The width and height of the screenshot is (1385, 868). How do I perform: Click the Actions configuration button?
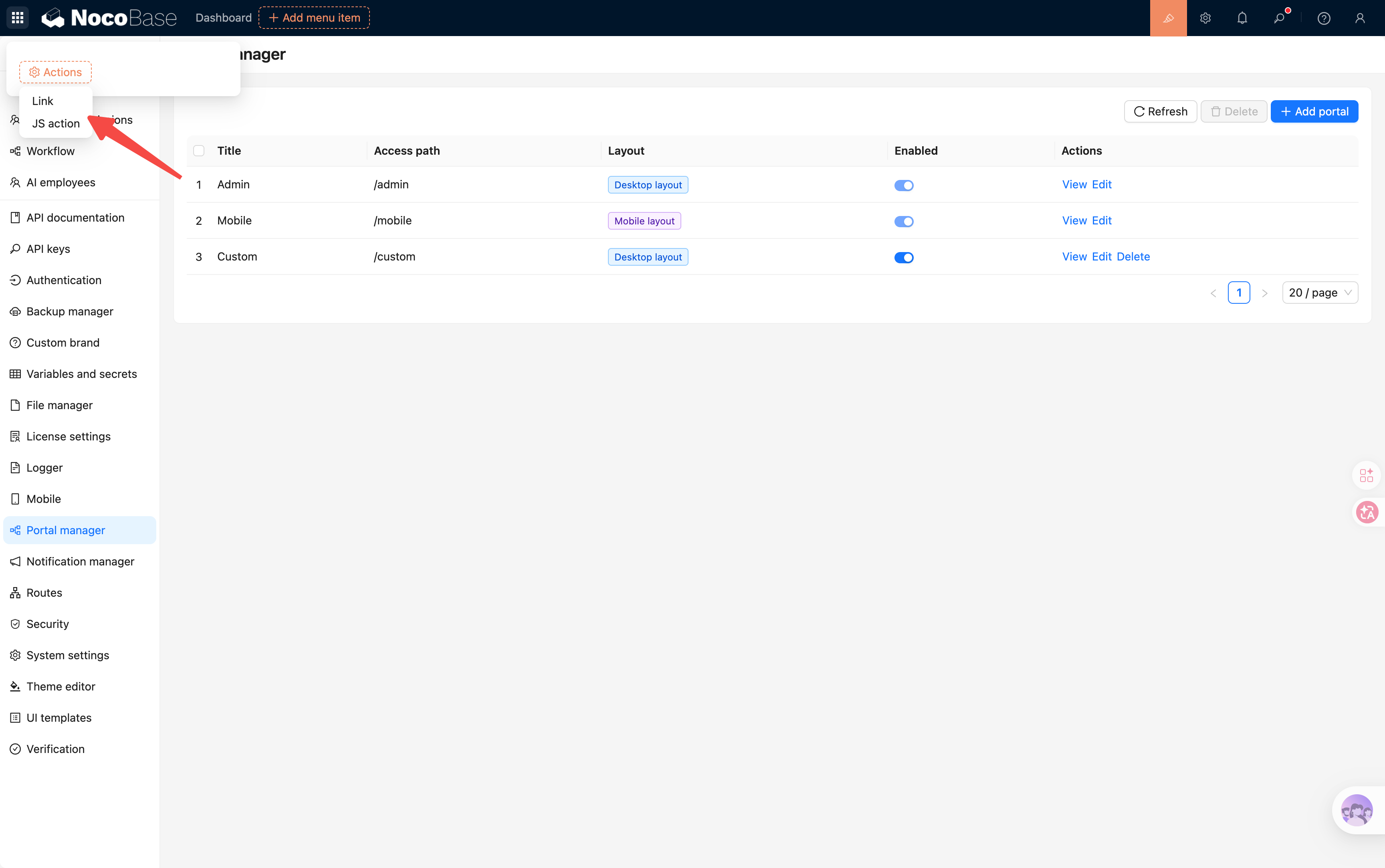pos(56,72)
